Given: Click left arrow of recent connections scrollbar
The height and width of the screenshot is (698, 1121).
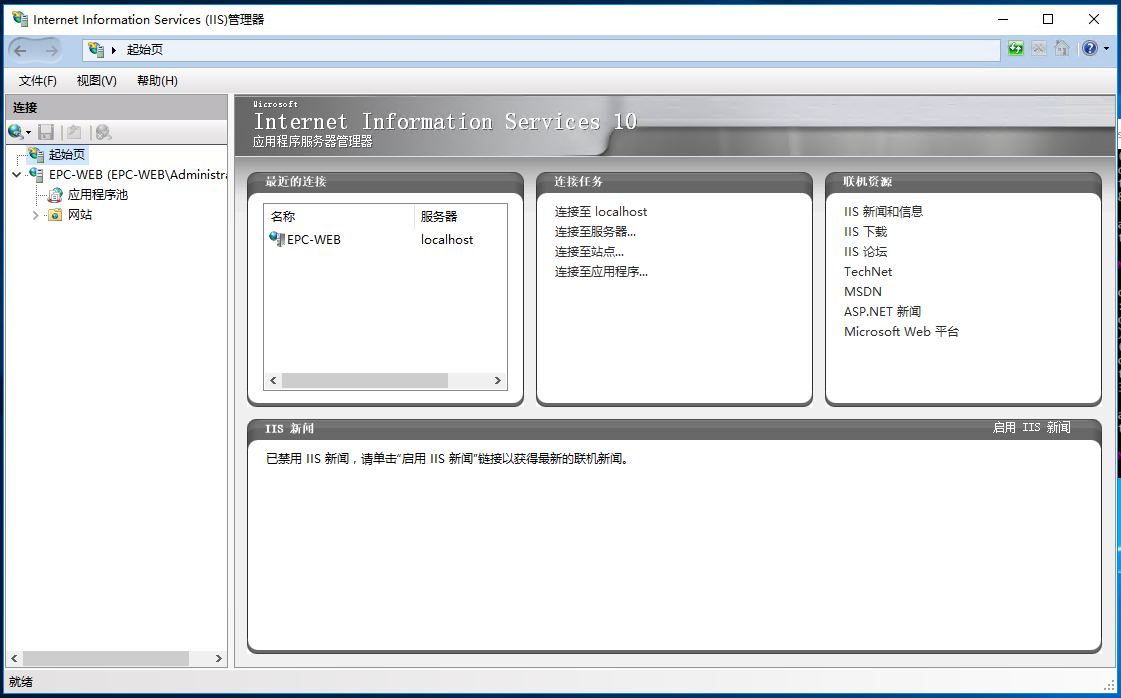Looking at the screenshot, I should point(273,380).
